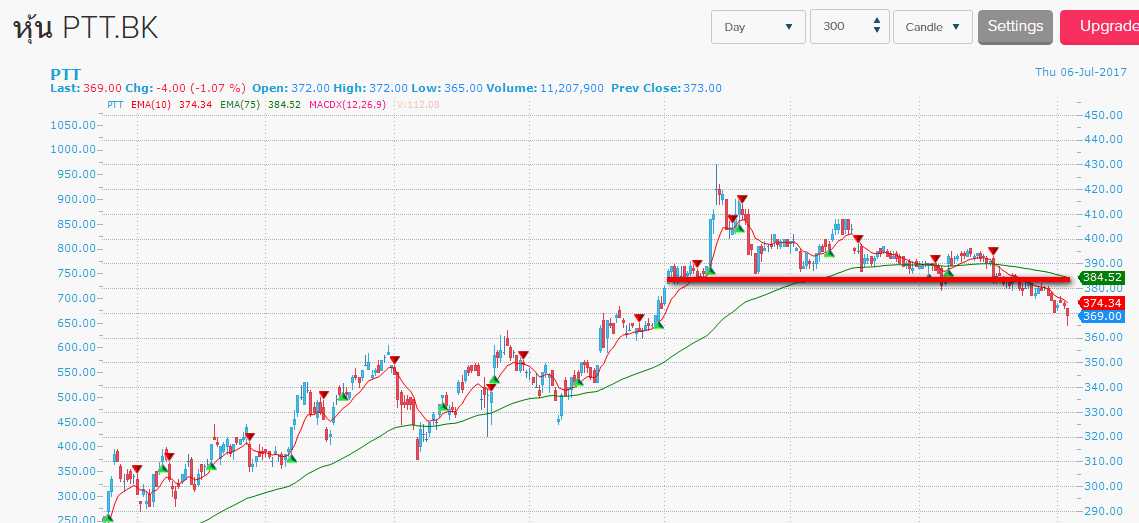Click the High: 372.00 quote field
The height and width of the screenshot is (523, 1139).
coord(371,88)
